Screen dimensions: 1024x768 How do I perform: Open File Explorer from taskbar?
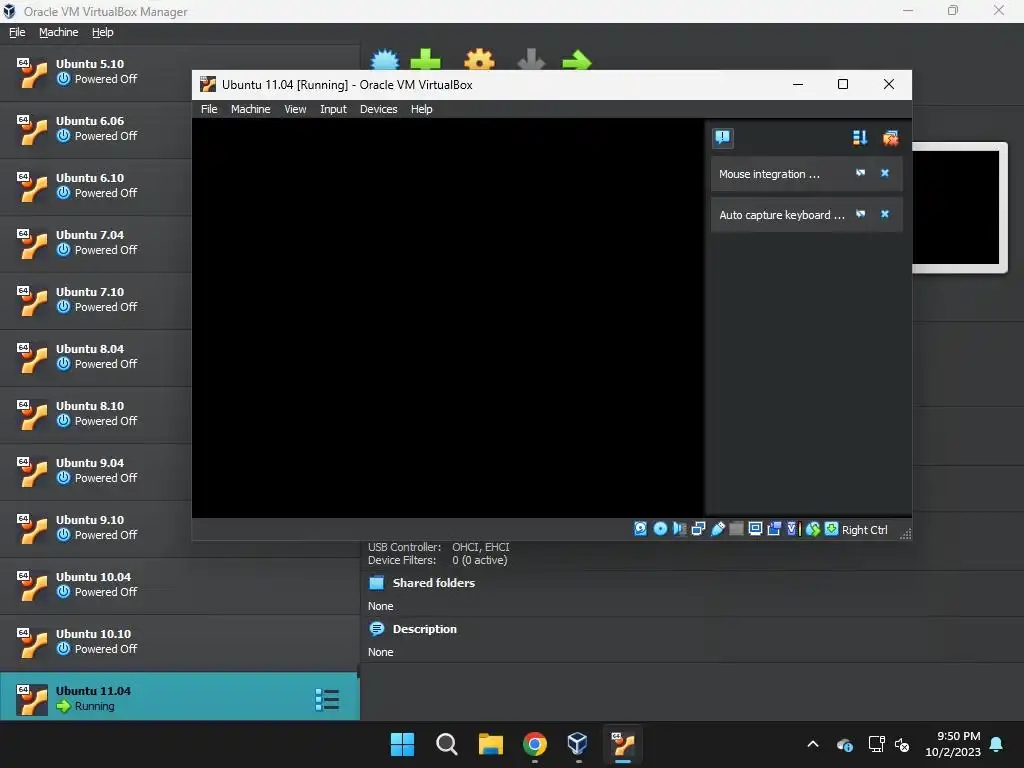490,744
